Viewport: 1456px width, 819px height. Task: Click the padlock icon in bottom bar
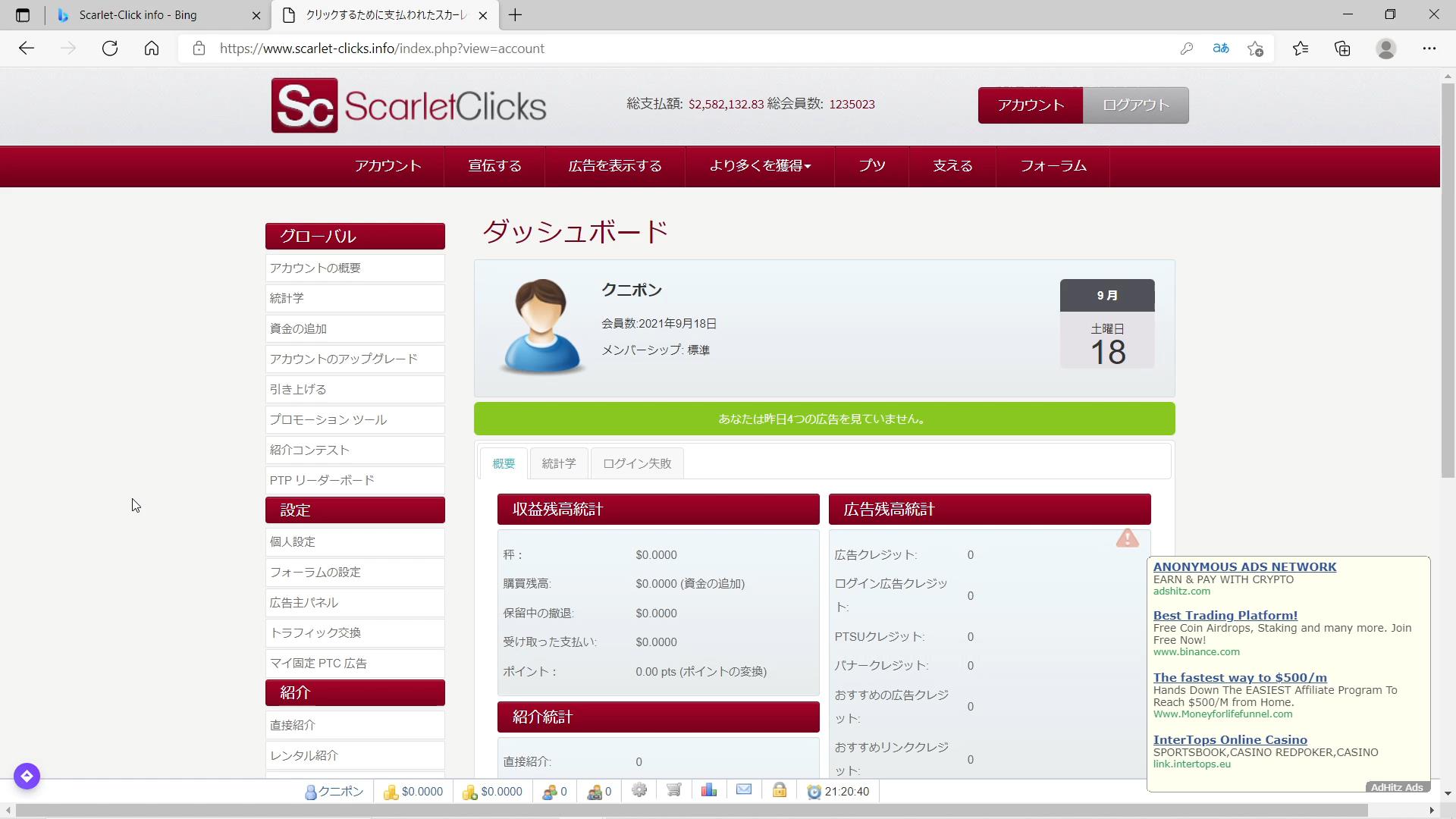tap(780, 790)
